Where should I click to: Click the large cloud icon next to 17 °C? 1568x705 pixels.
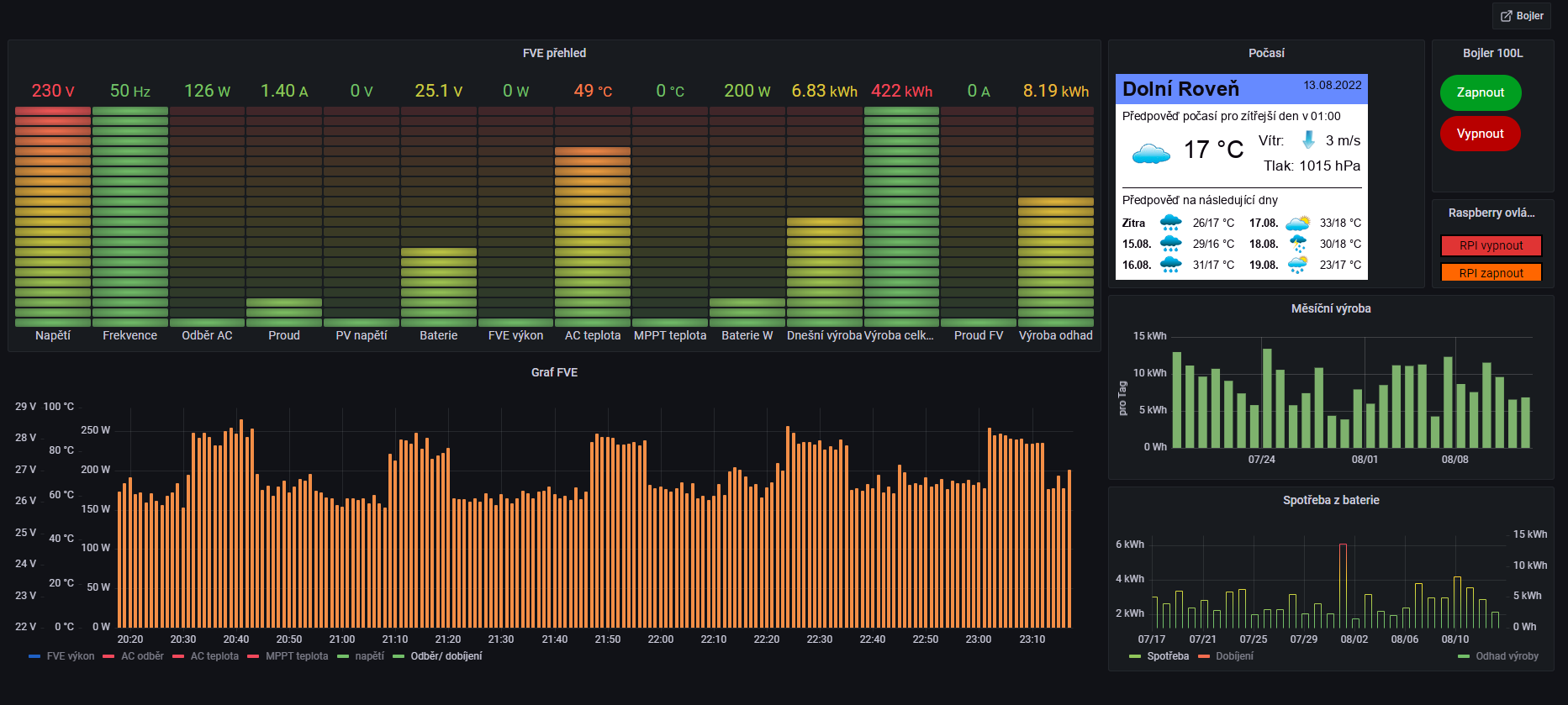1151,153
